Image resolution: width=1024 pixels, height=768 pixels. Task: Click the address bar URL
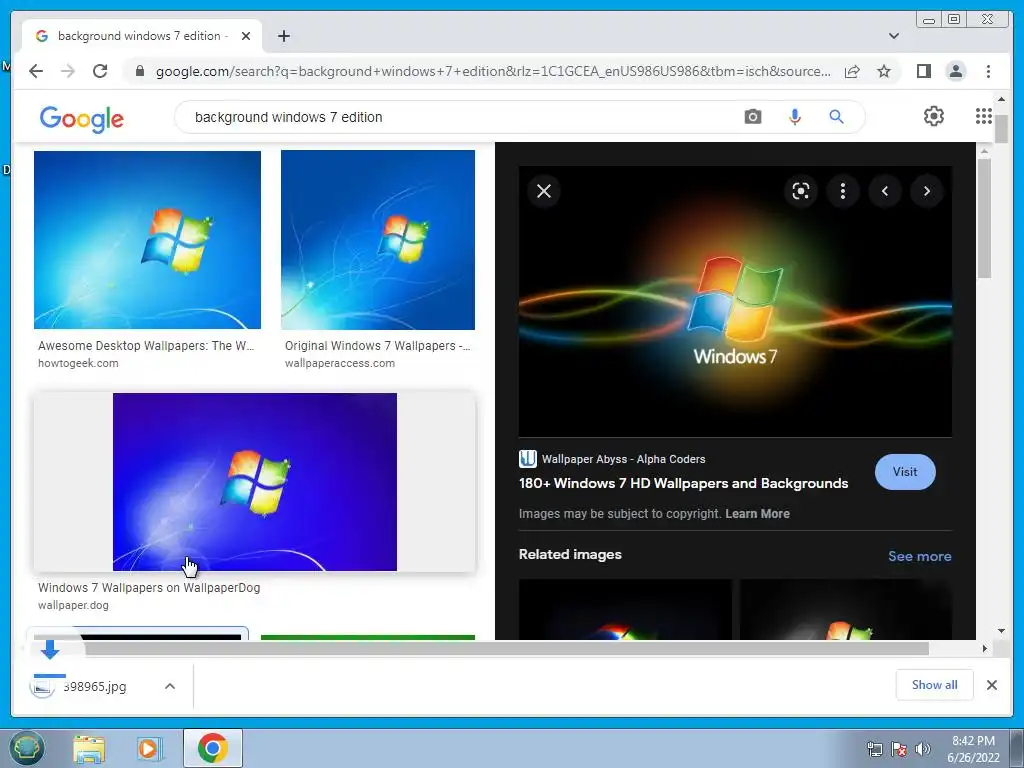pos(493,71)
